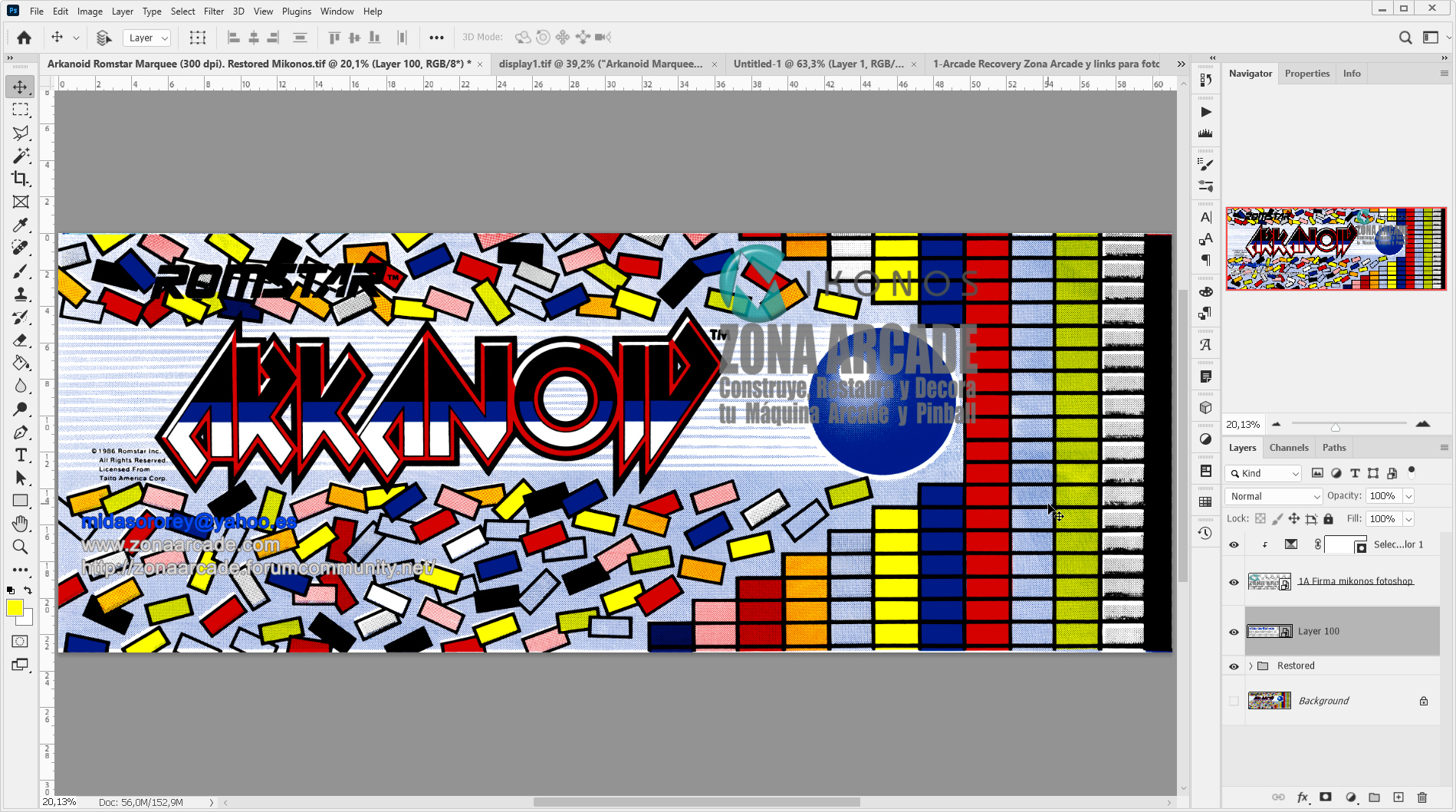The image size is (1456, 812).
Task: Click the yellow foreground color swatch
Action: 15,609
